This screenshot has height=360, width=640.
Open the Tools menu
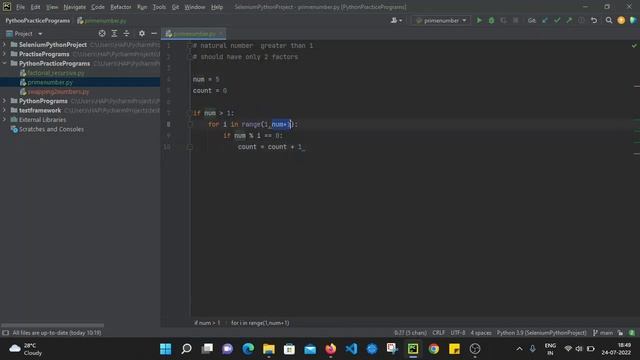point(159,7)
